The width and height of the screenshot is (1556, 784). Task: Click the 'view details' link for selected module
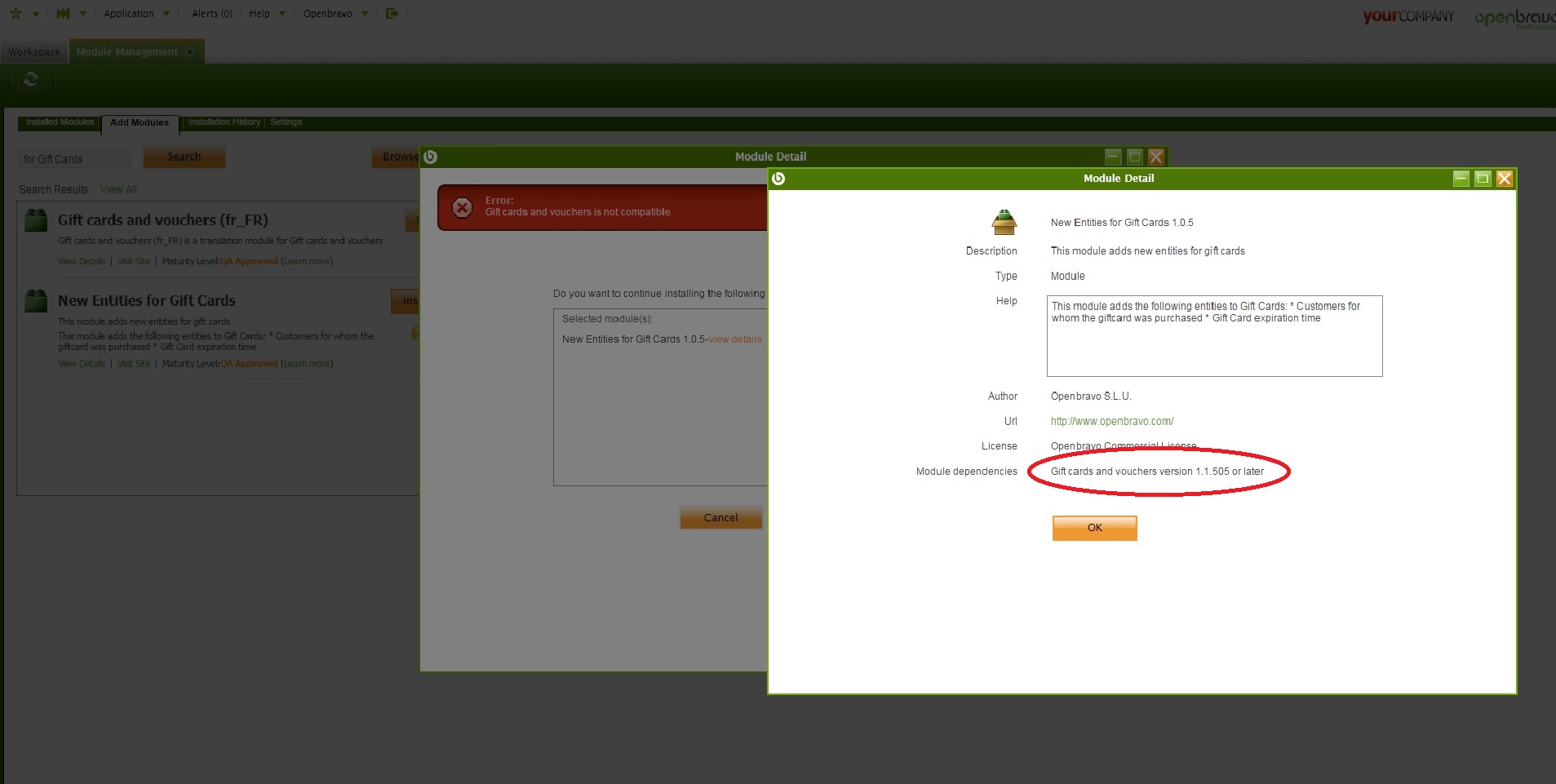[734, 339]
